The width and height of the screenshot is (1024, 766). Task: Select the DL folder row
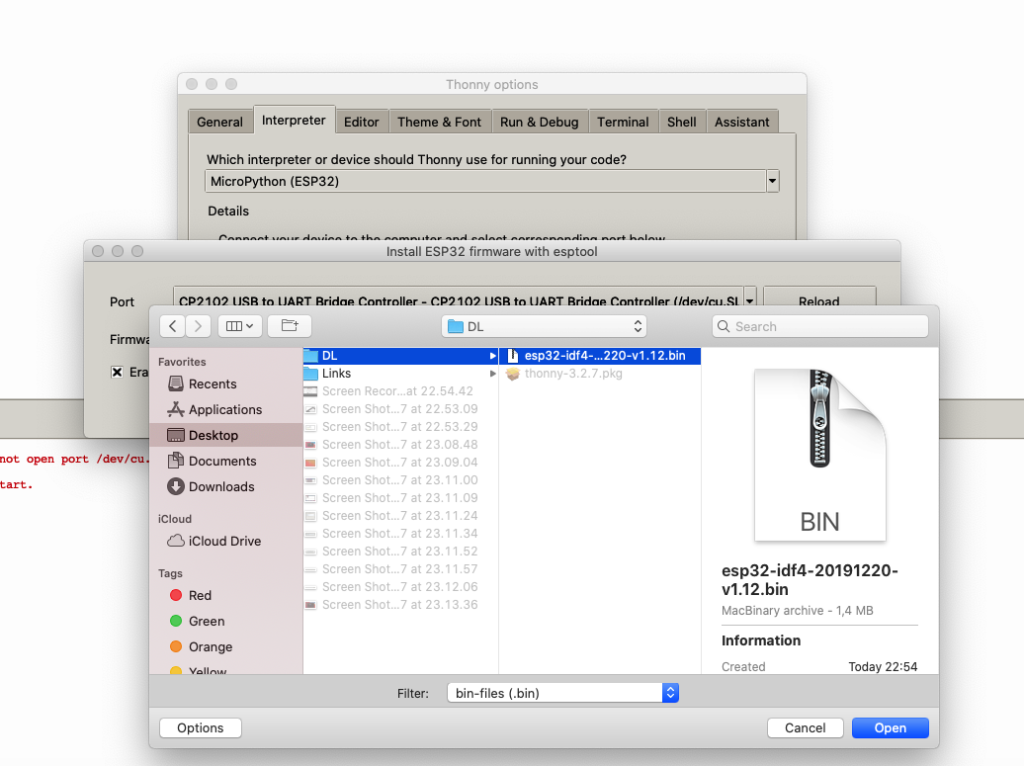[401, 356]
